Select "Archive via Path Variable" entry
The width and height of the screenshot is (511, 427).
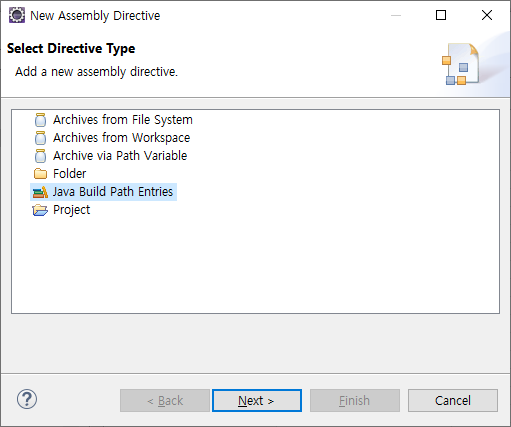click(120, 156)
